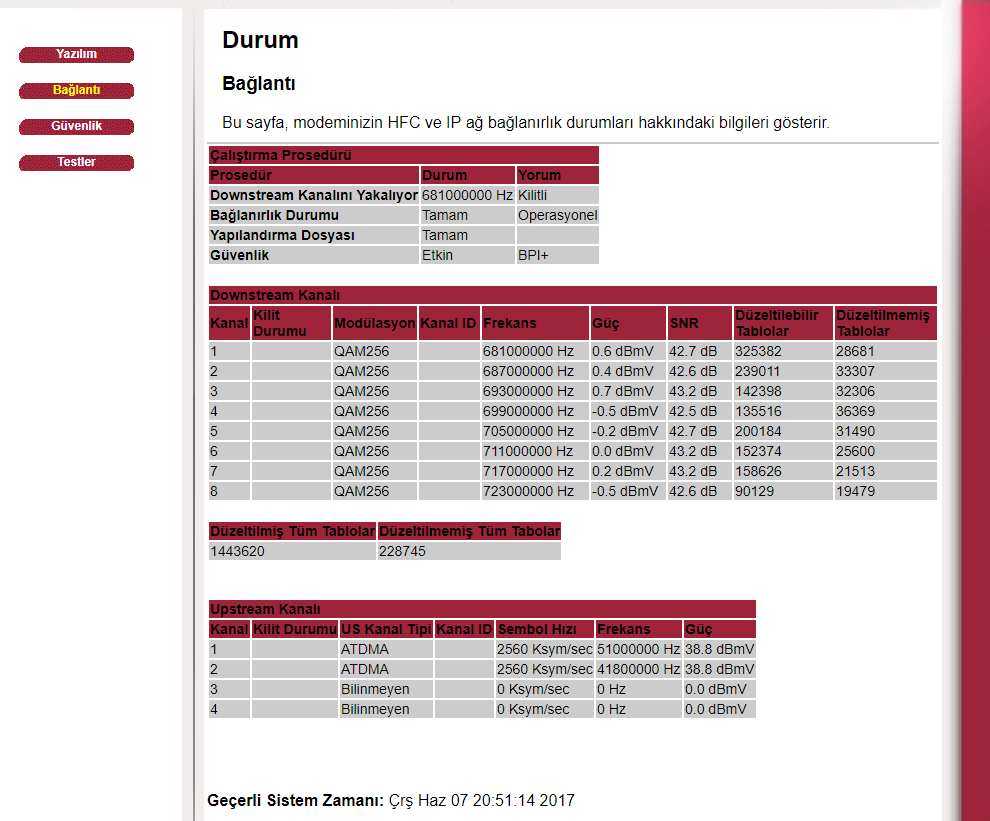Select the 228745 uncorrected total value
Image resolution: width=990 pixels, height=821 pixels.
[x=404, y=551]
